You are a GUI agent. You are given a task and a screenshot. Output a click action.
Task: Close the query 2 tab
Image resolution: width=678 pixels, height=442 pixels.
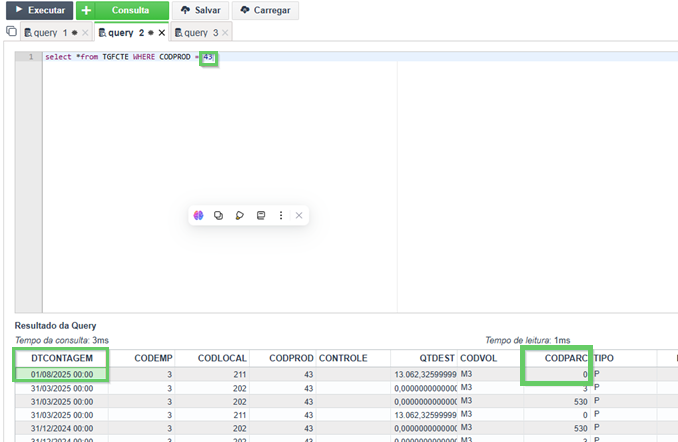tap(162, 33)
